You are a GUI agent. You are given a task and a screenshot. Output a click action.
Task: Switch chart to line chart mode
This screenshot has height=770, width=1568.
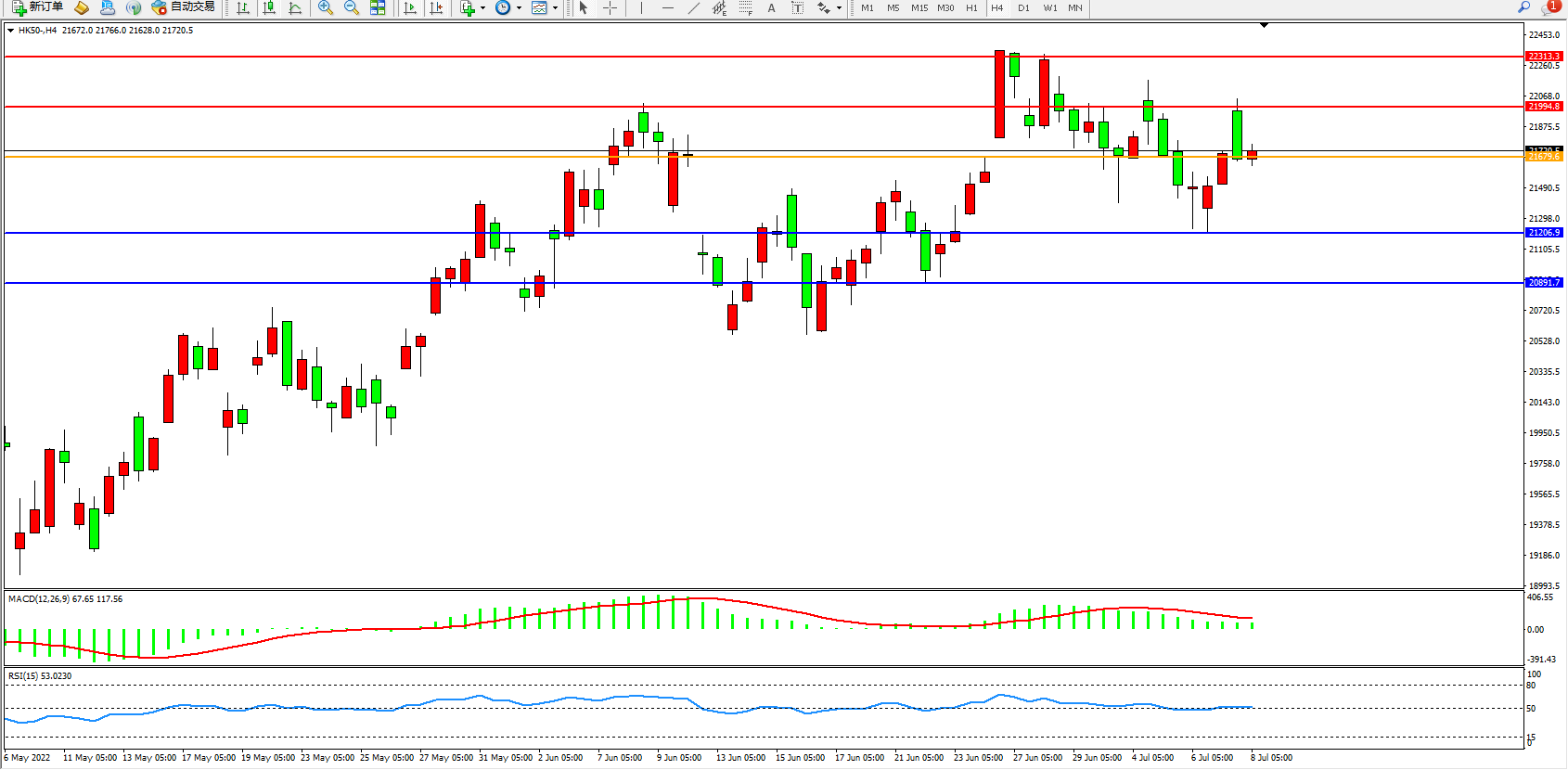295,7
